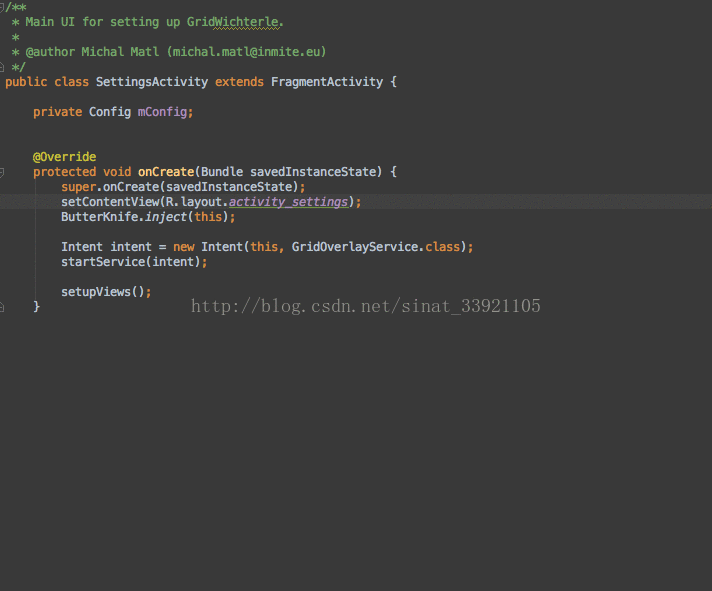Click the @author tag in the Javadoc
This screenshot has width=712, height=591.
pyautogui.click(x=50, y=52)
